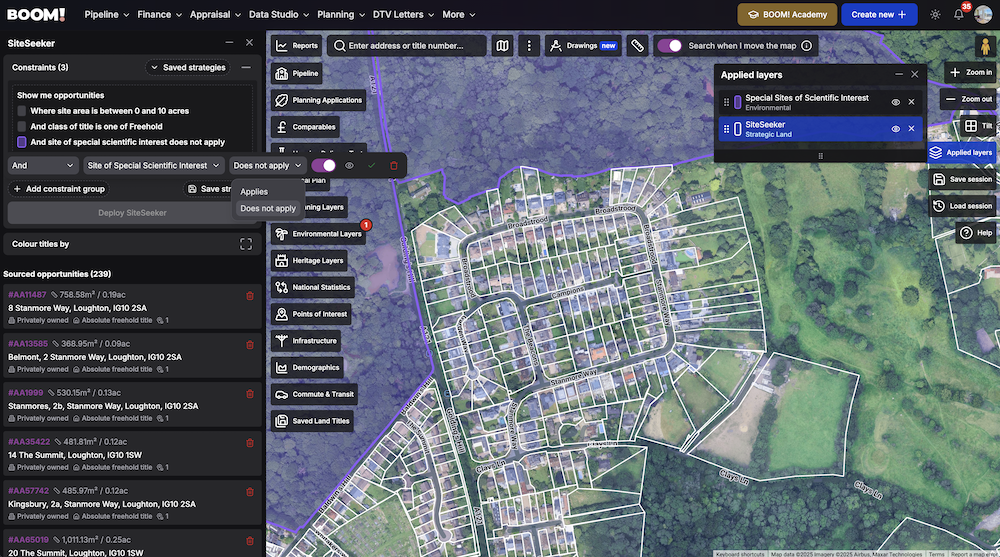Confirm constraint with the green checkmark

point(371,166)
